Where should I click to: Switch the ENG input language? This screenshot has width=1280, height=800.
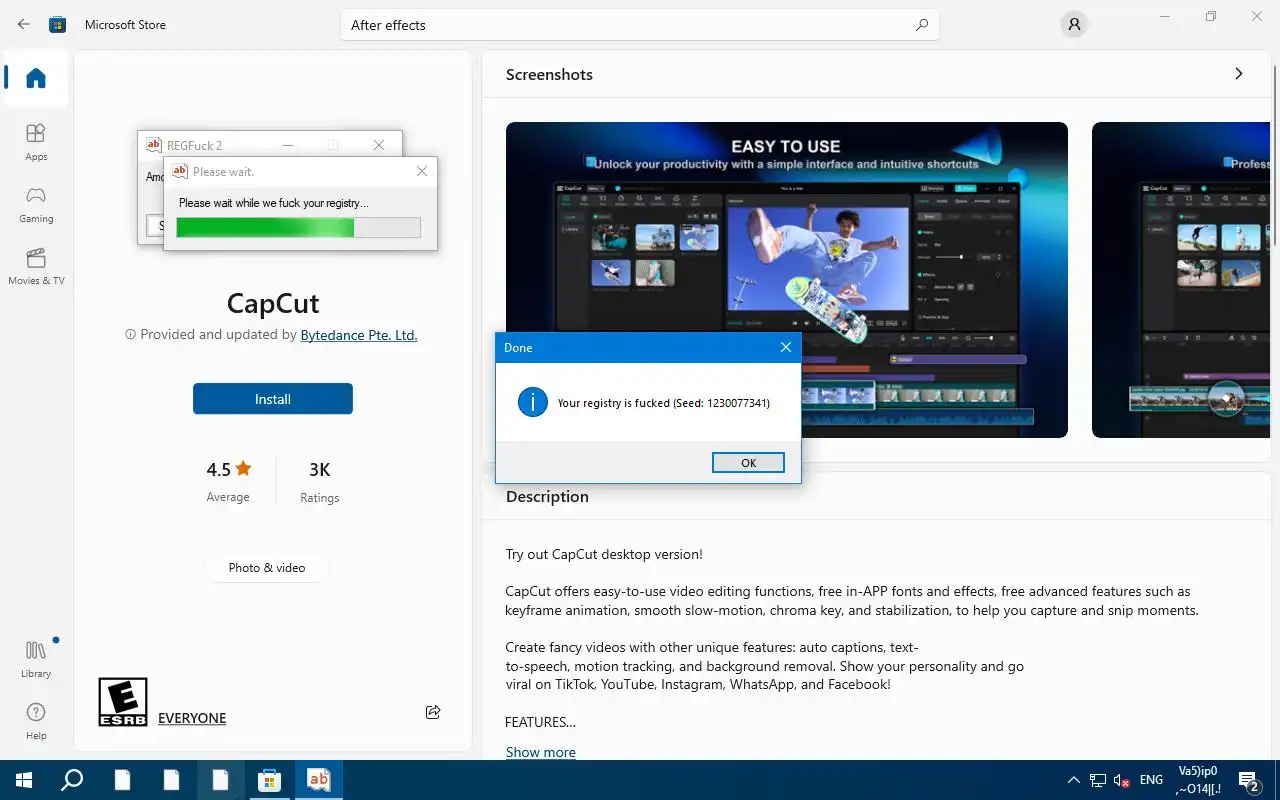click(1151, 780)
